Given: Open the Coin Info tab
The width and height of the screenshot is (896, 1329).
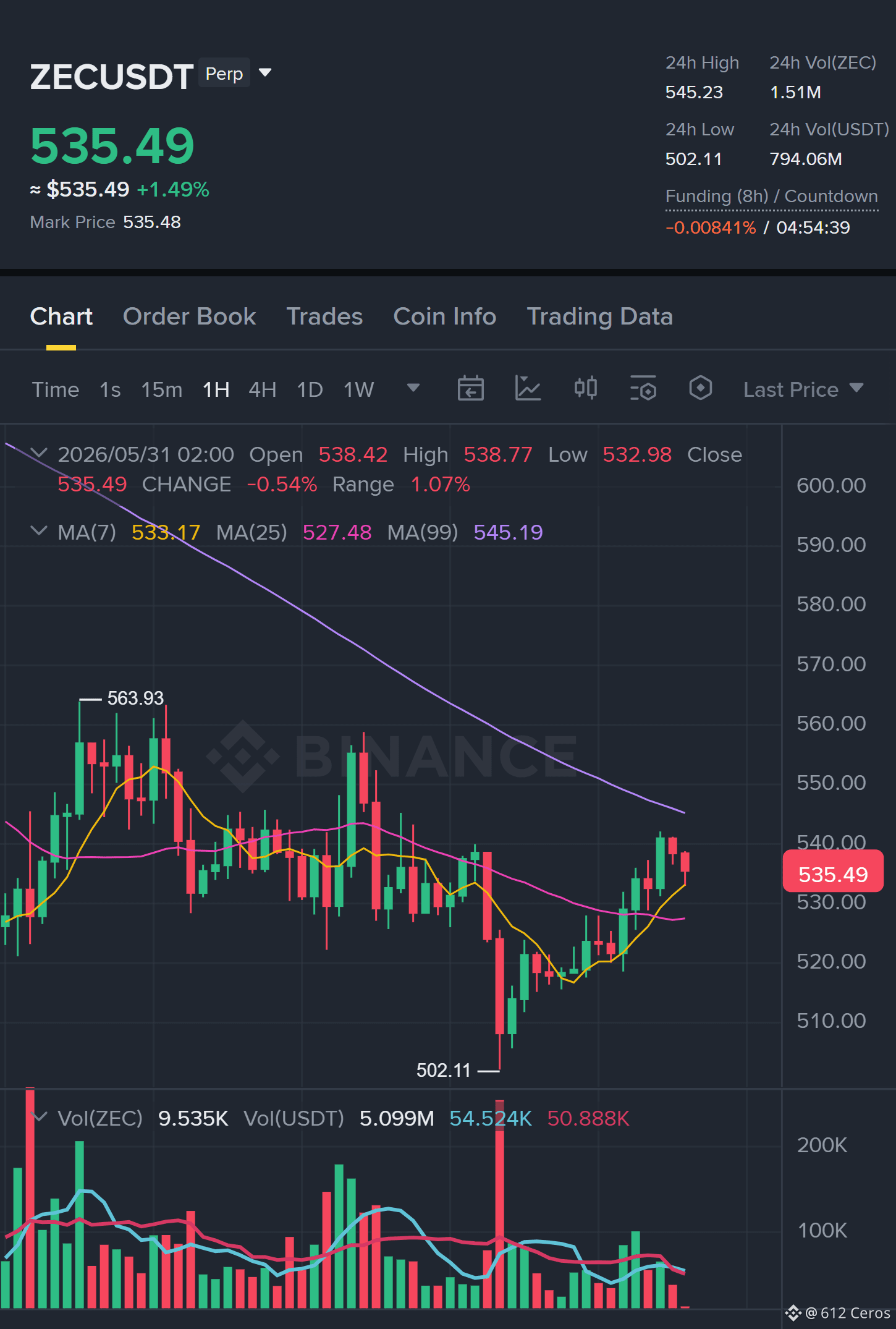Looking at the screenshot, I should [x=445, y=316].
